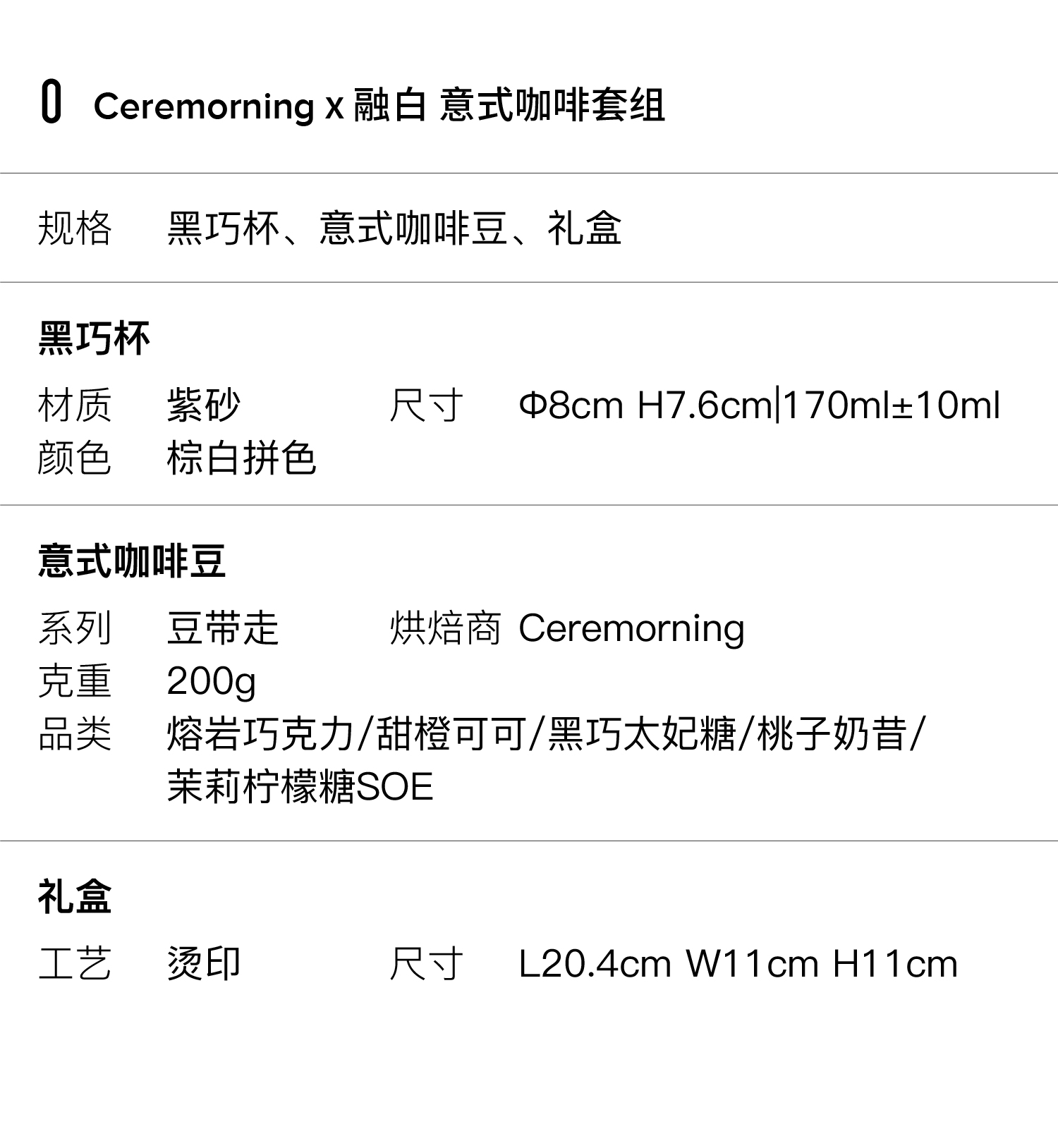Click the 黑巧杯 section heading
The image size is (1058, 1148).
point(94,338)
